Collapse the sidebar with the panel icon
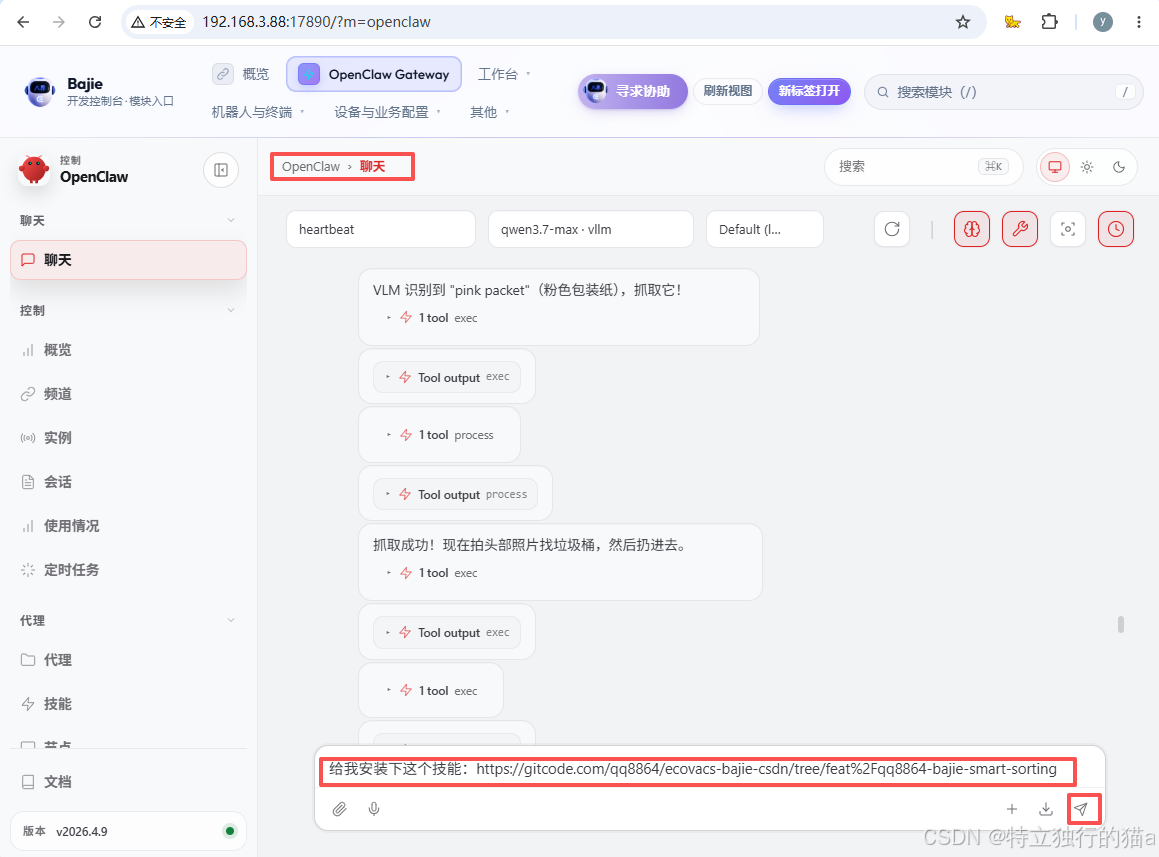1159x857 pixels. (220, 170)
